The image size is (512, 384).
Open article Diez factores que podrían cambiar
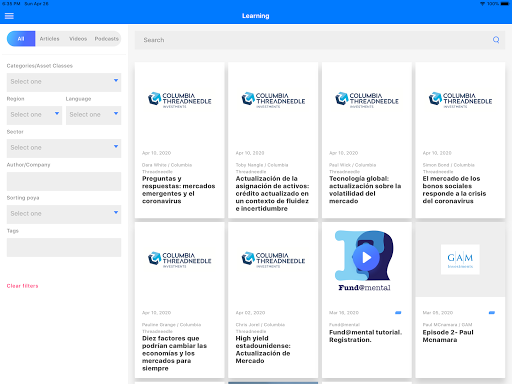pyautogui.click(x=175, y=353)
